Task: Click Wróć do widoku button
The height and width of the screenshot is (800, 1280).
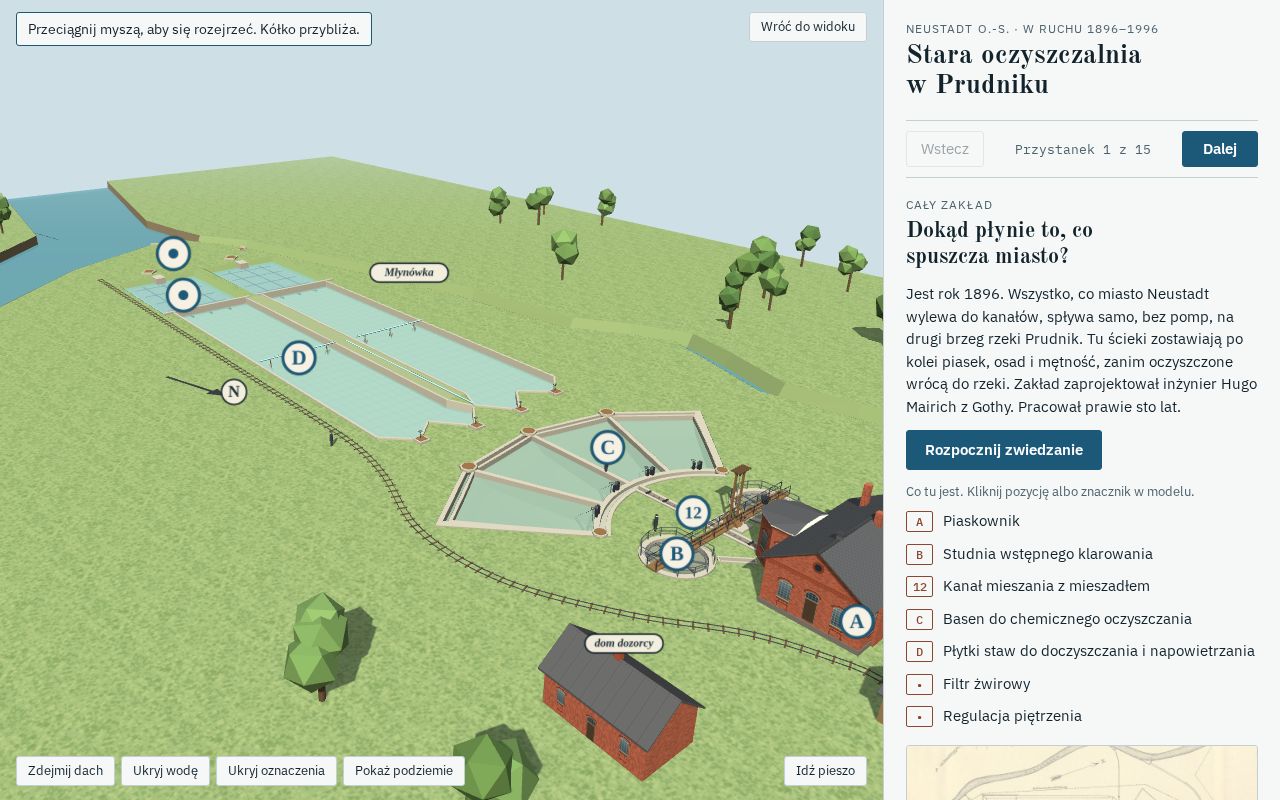Action: [808, 27]
